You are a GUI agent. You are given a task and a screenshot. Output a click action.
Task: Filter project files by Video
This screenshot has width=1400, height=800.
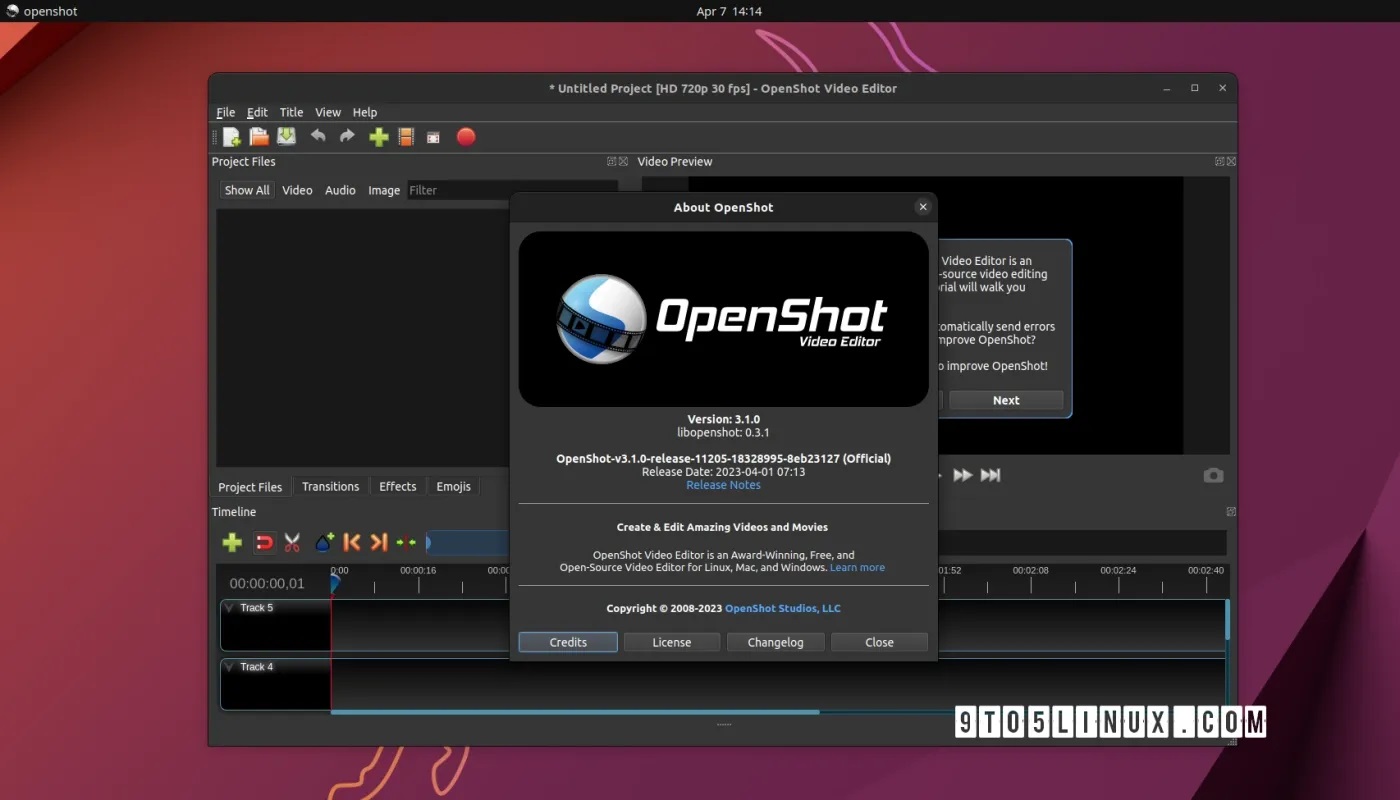coord(297,190)
